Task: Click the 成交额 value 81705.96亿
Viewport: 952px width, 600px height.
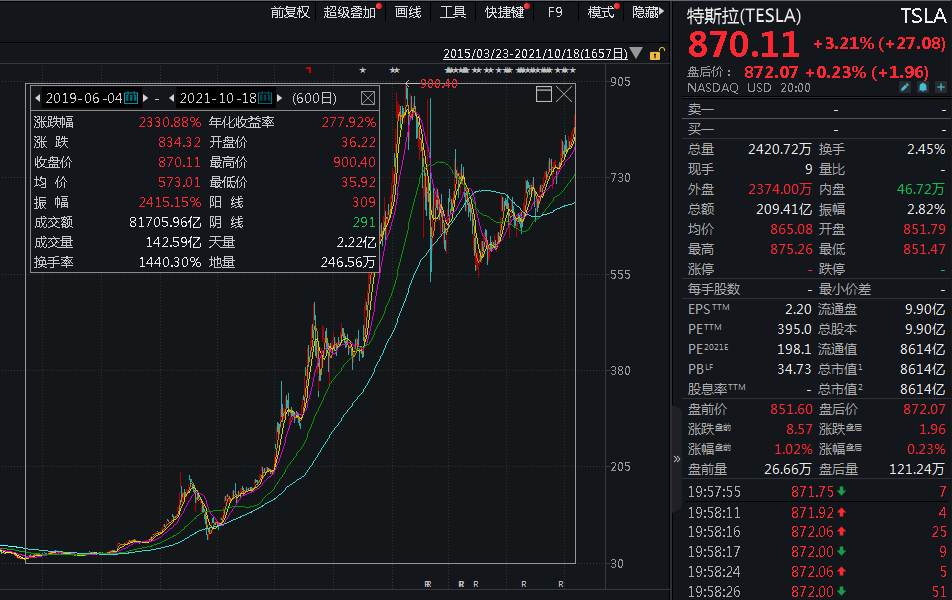Action: pyautogui.click(x=165, y=222)
